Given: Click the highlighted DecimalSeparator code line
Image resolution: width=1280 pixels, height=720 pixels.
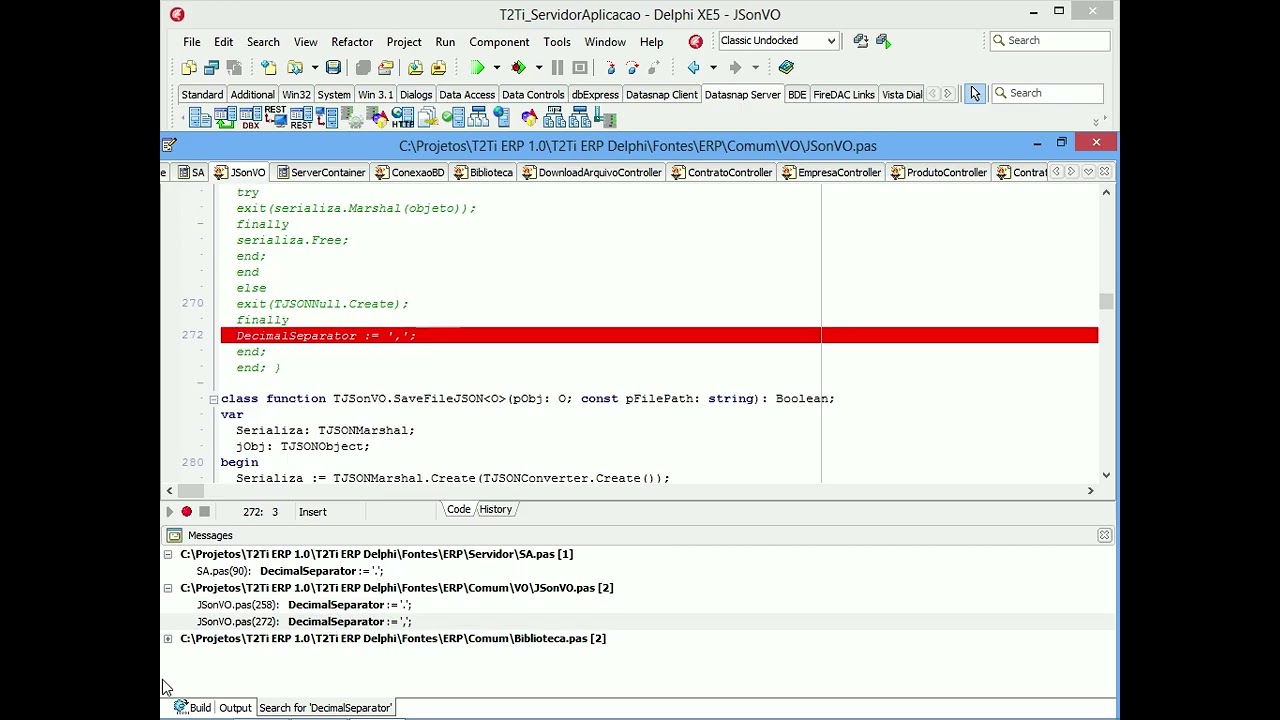Looking at the screenshot, I should pos(659,335).
